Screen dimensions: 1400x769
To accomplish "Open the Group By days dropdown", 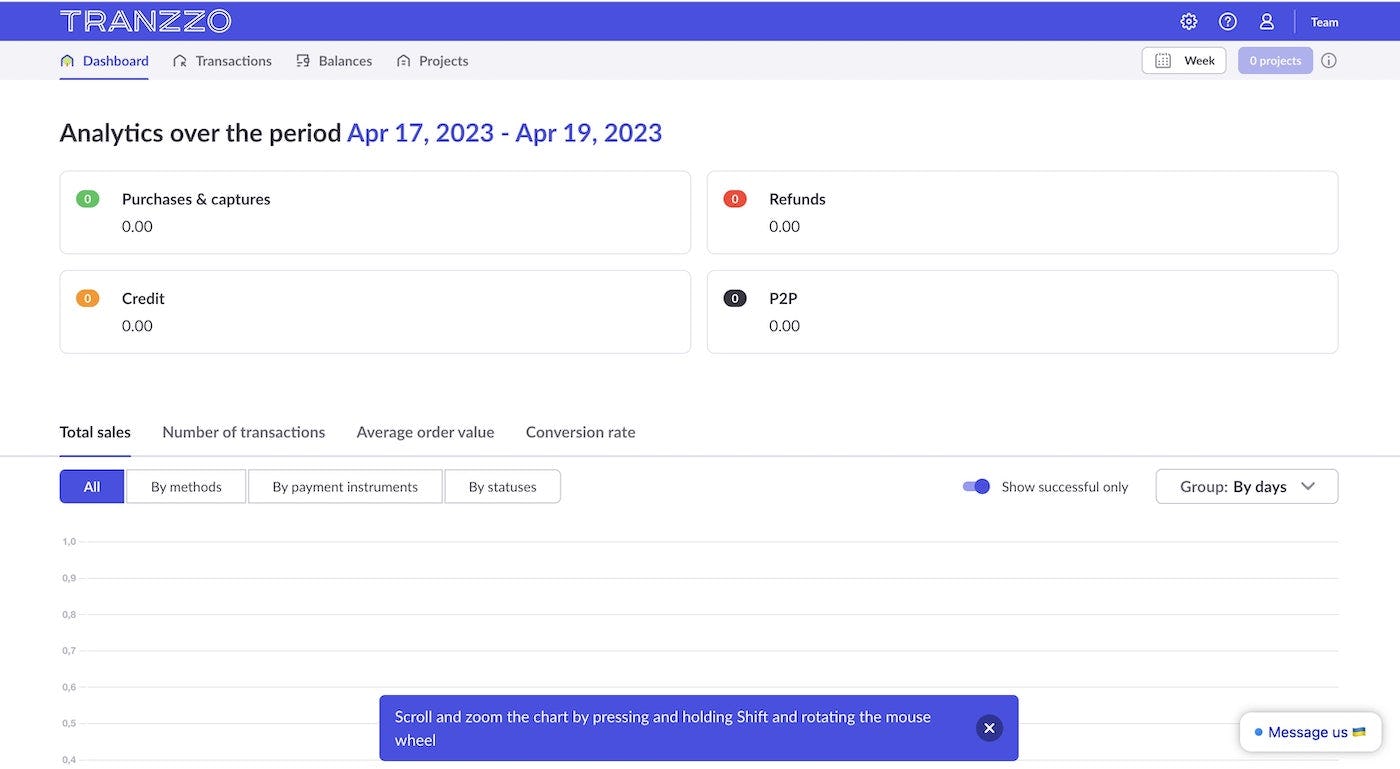I will [x=1246, y=486].
